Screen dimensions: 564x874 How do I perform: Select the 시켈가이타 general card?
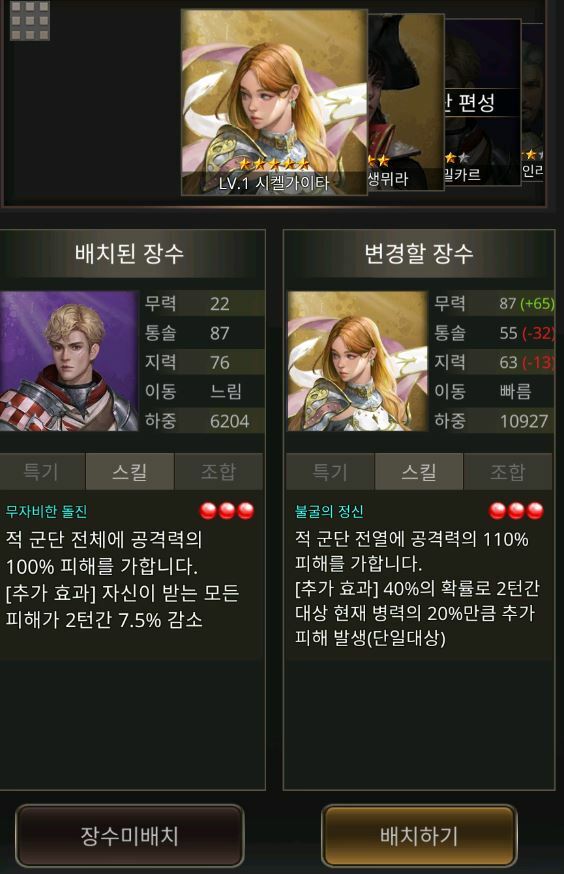pos(274,103)
